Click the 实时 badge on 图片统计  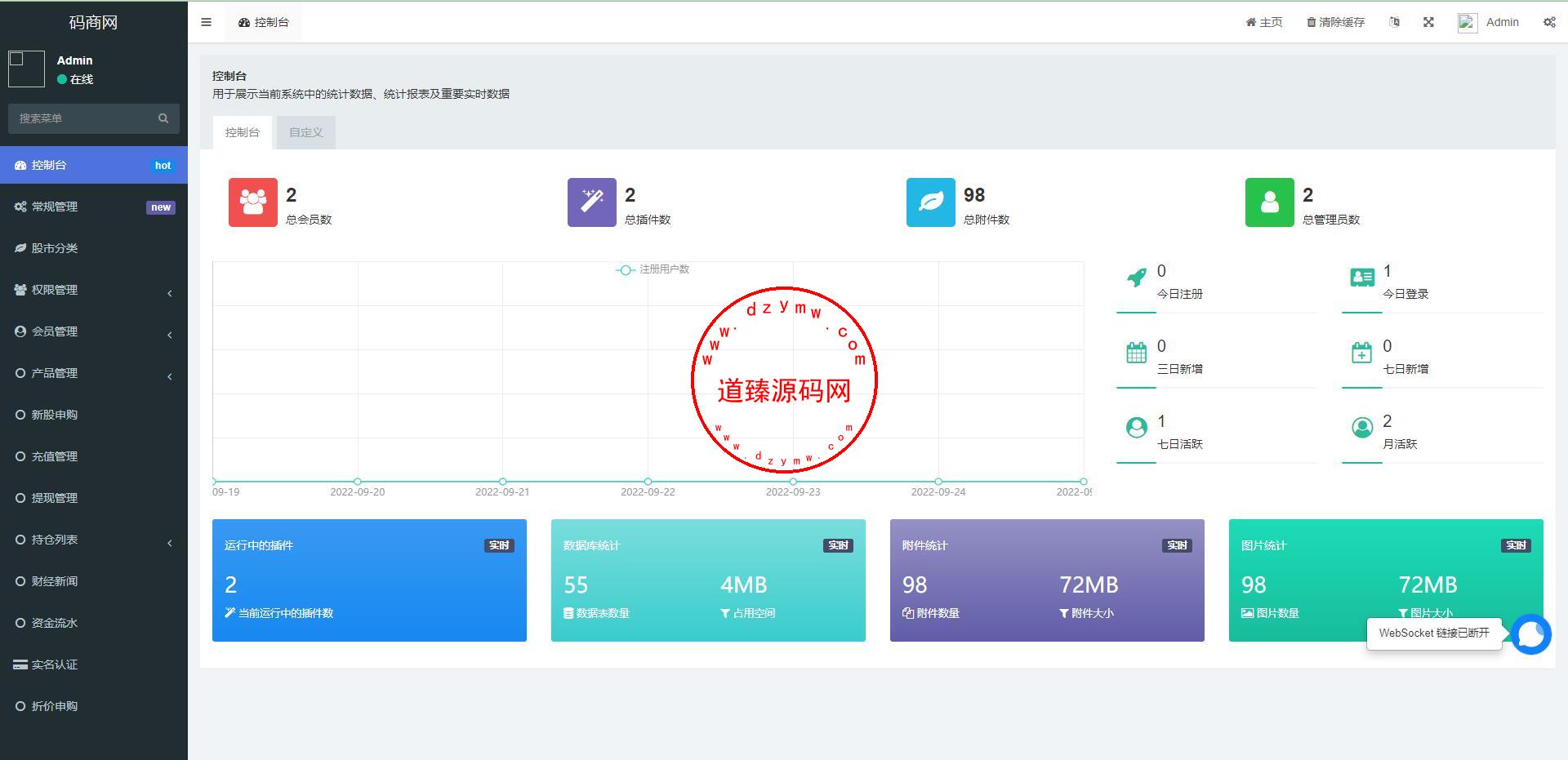(1516, 545)
